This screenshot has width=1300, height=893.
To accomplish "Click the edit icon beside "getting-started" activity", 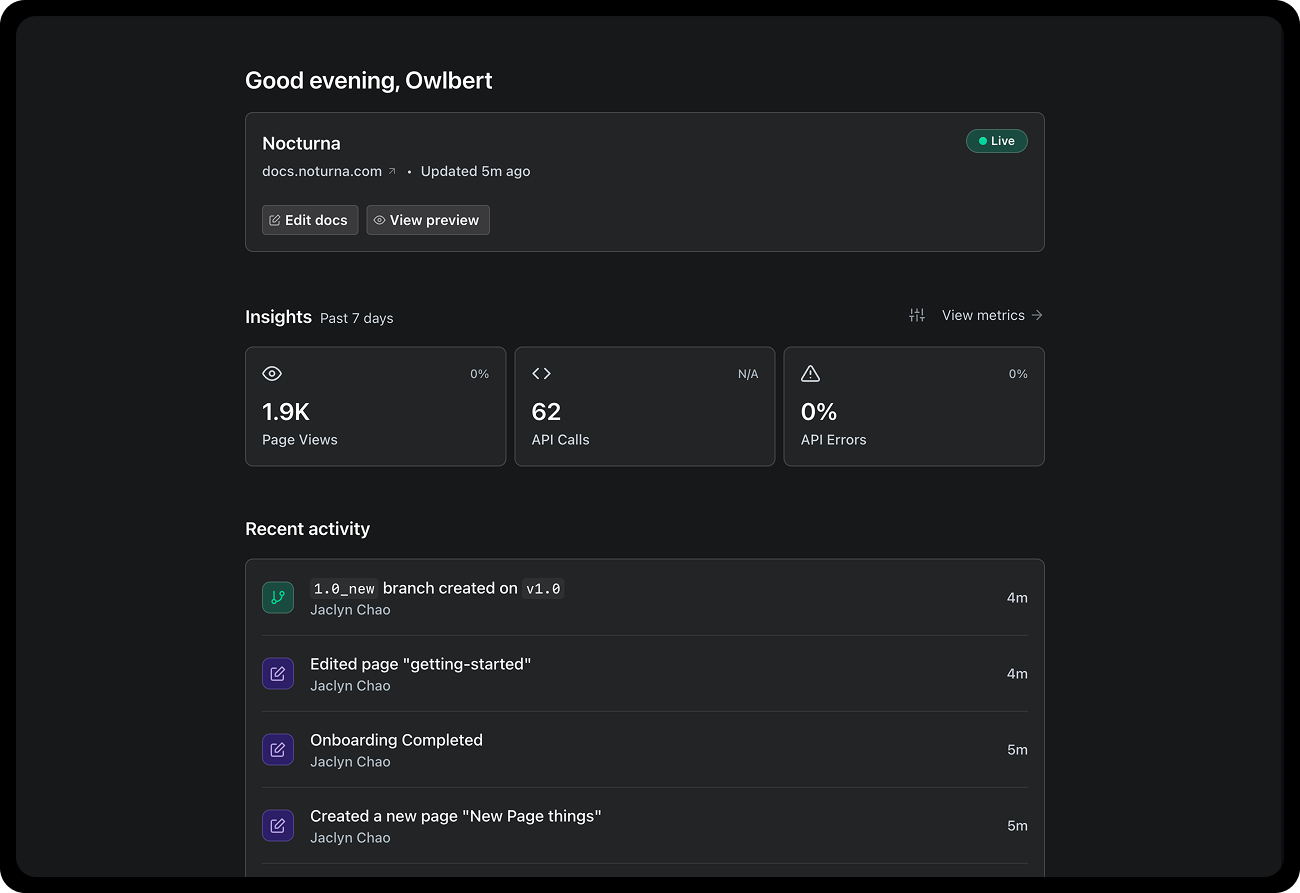I will pyautogui.click(x=278, y=673).
